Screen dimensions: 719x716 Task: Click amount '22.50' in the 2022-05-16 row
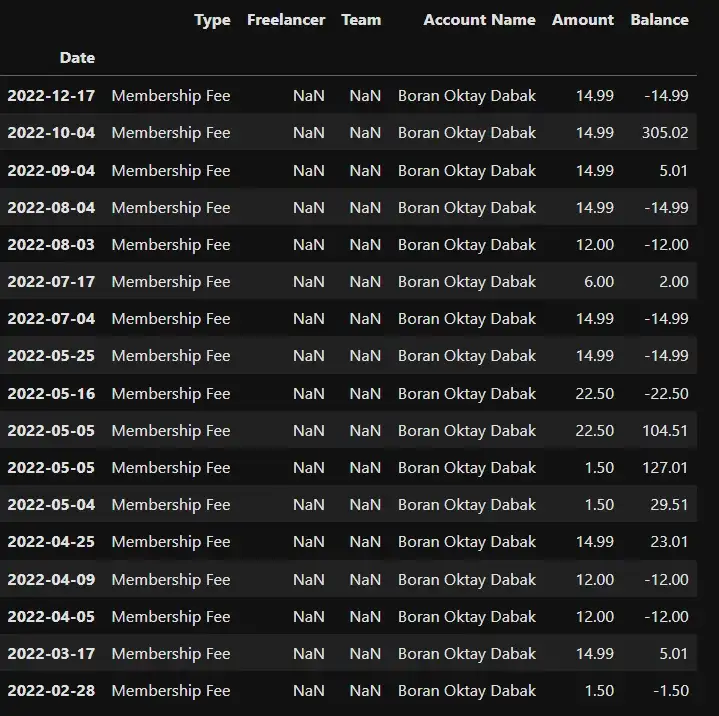[595, 394]
